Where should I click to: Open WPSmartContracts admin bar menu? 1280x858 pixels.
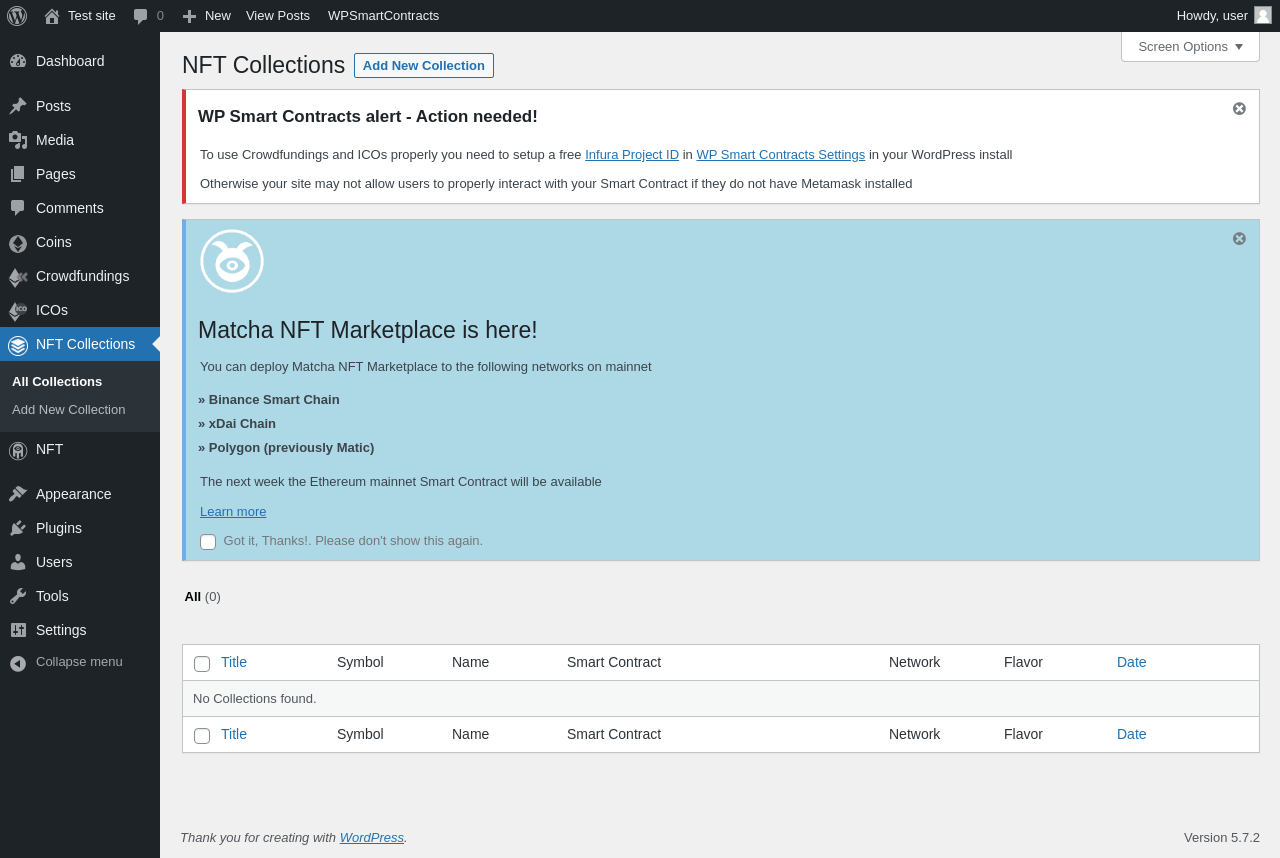point(383,16)
